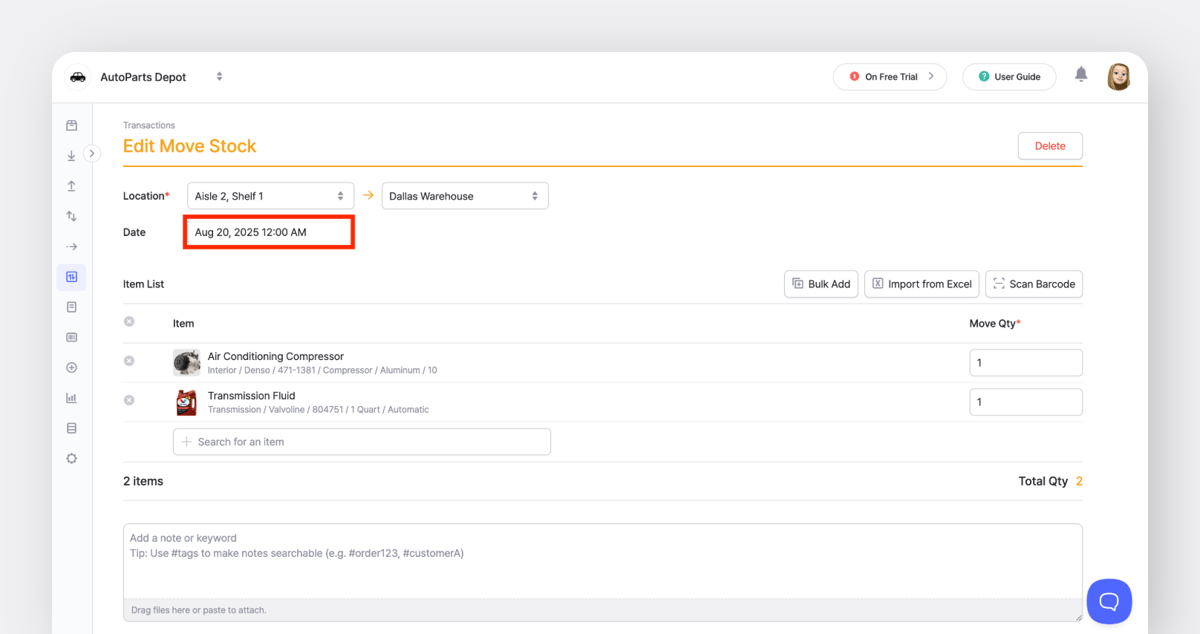This screenshot has height=634, width=1200.
Task: Click the On Free Trial badge
Action: (889, 76)
